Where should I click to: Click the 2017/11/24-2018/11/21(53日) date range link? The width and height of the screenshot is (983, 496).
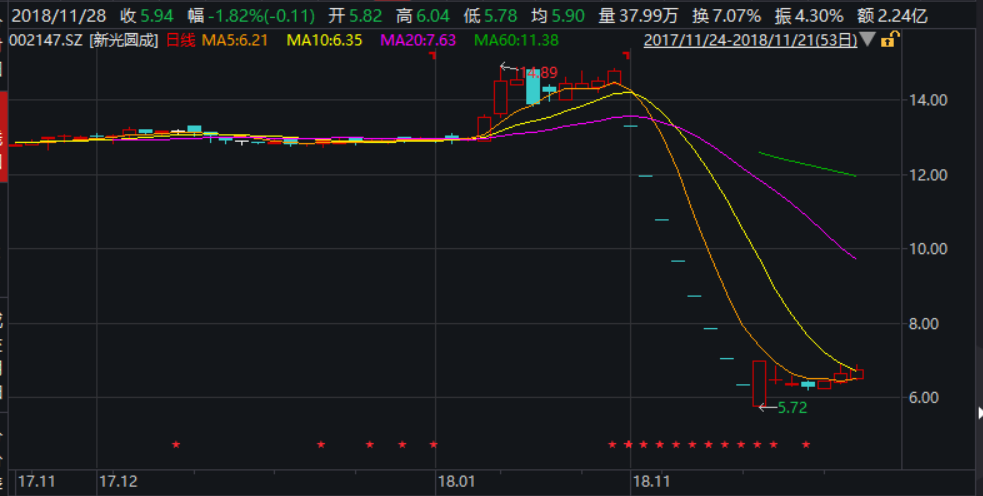pyautogui.click(x=750, y=40)
